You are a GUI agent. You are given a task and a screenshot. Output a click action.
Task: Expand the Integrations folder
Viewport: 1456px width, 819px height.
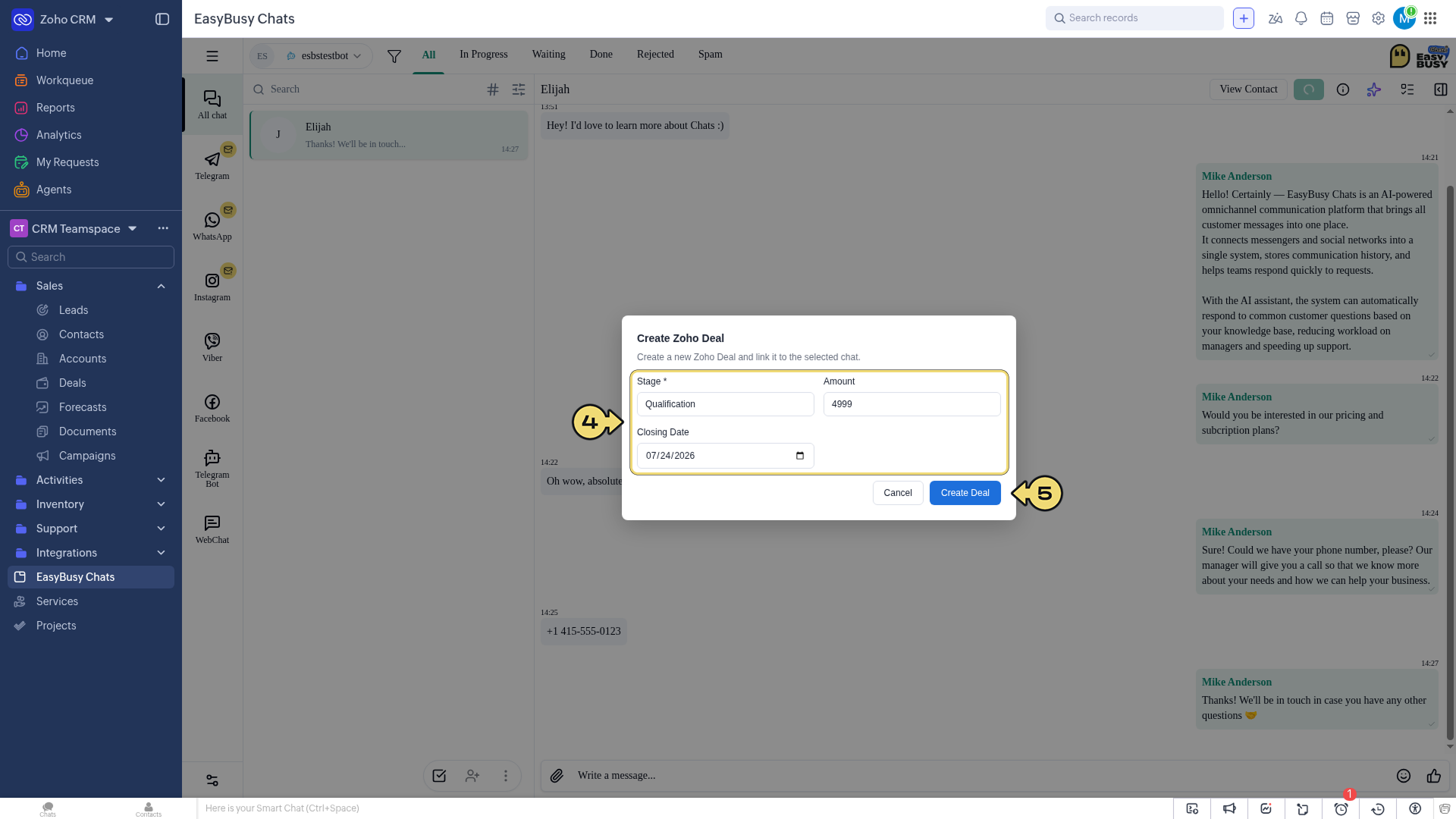[162, 553]
